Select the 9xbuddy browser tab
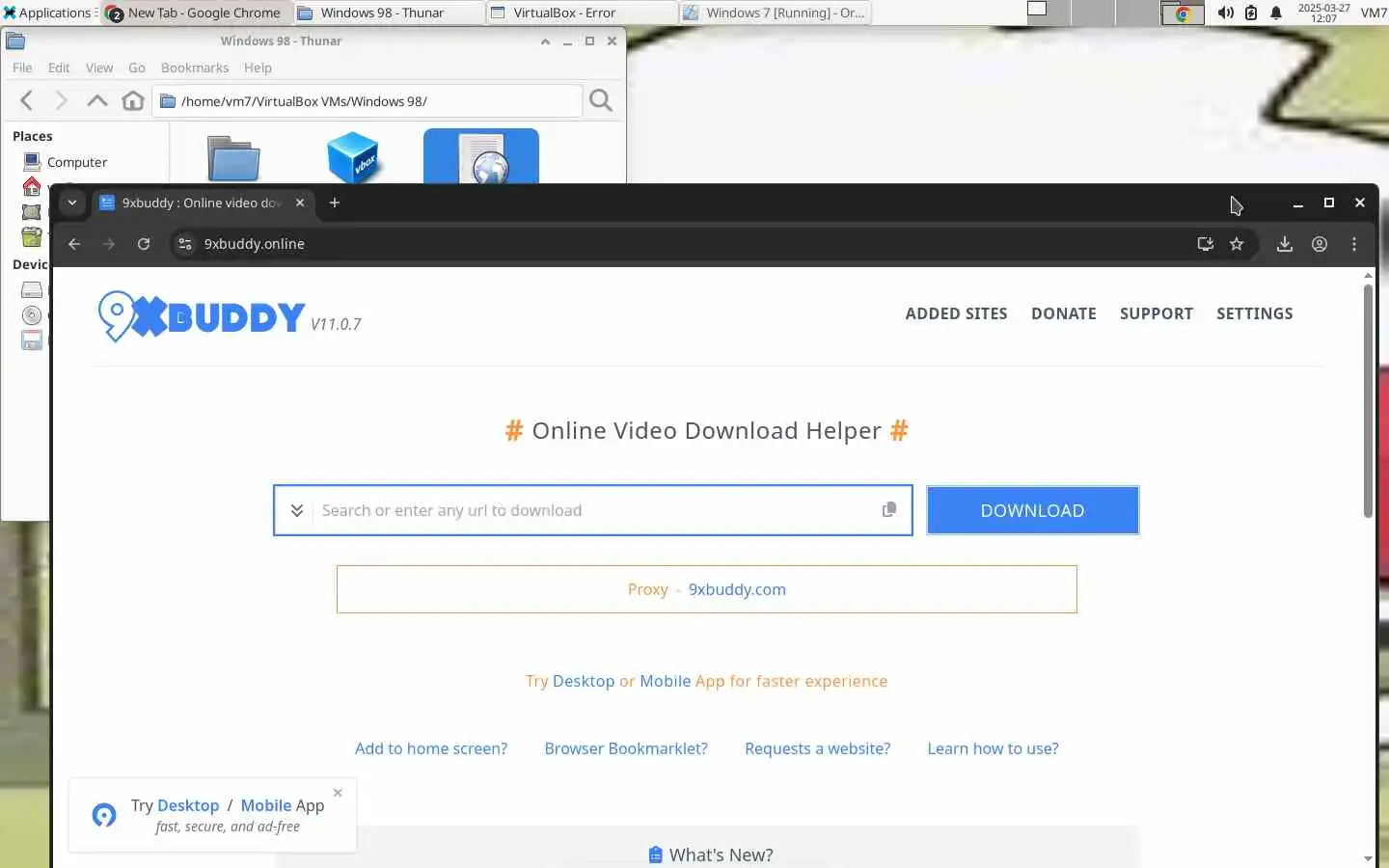Viewport: 1389px width, 868px height. click(201, 203)
